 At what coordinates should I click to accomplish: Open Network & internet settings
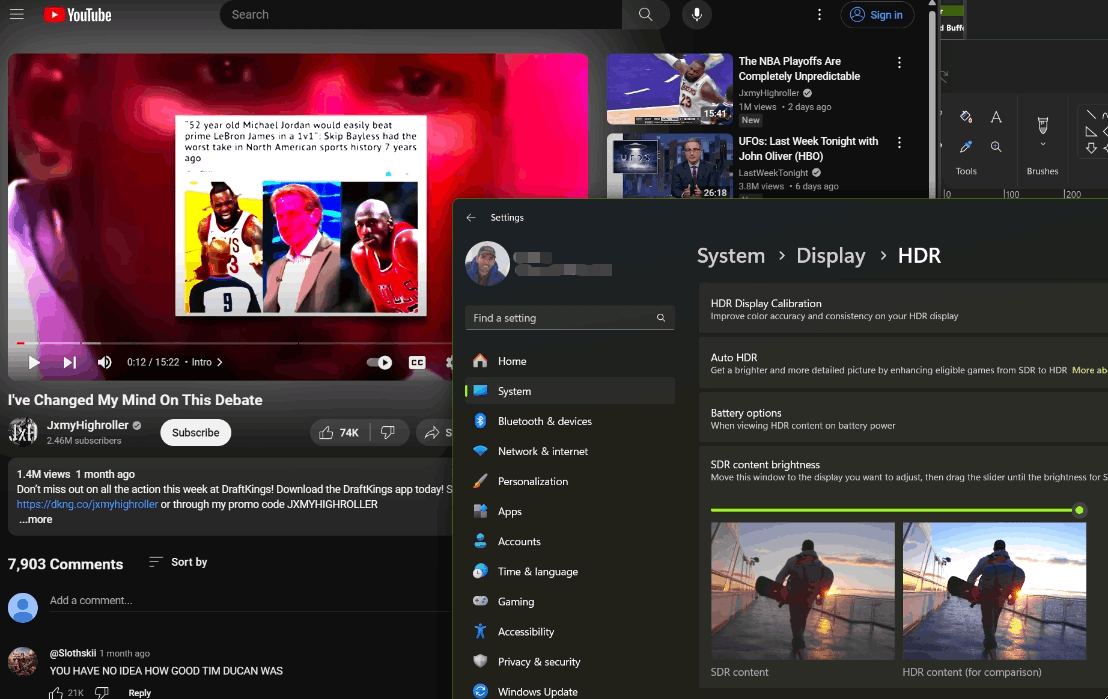(x=570, y=451)
